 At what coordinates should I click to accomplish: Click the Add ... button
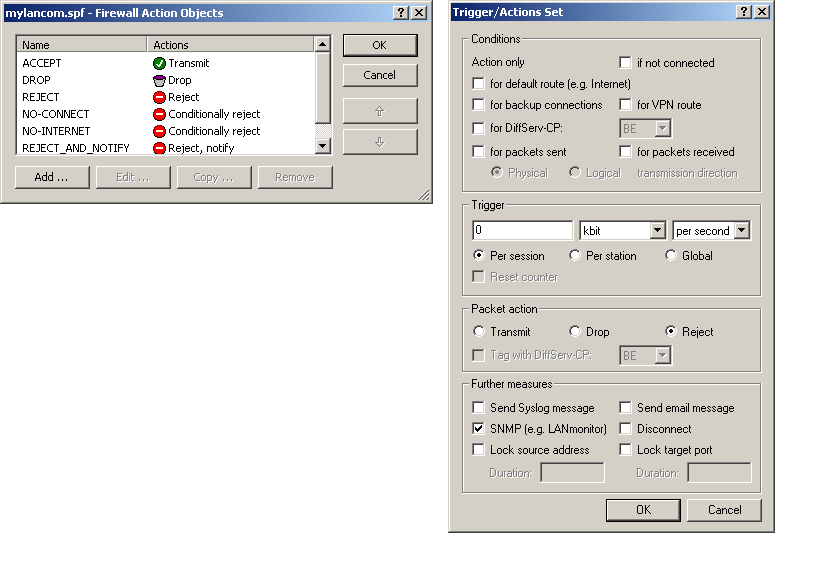52,177
